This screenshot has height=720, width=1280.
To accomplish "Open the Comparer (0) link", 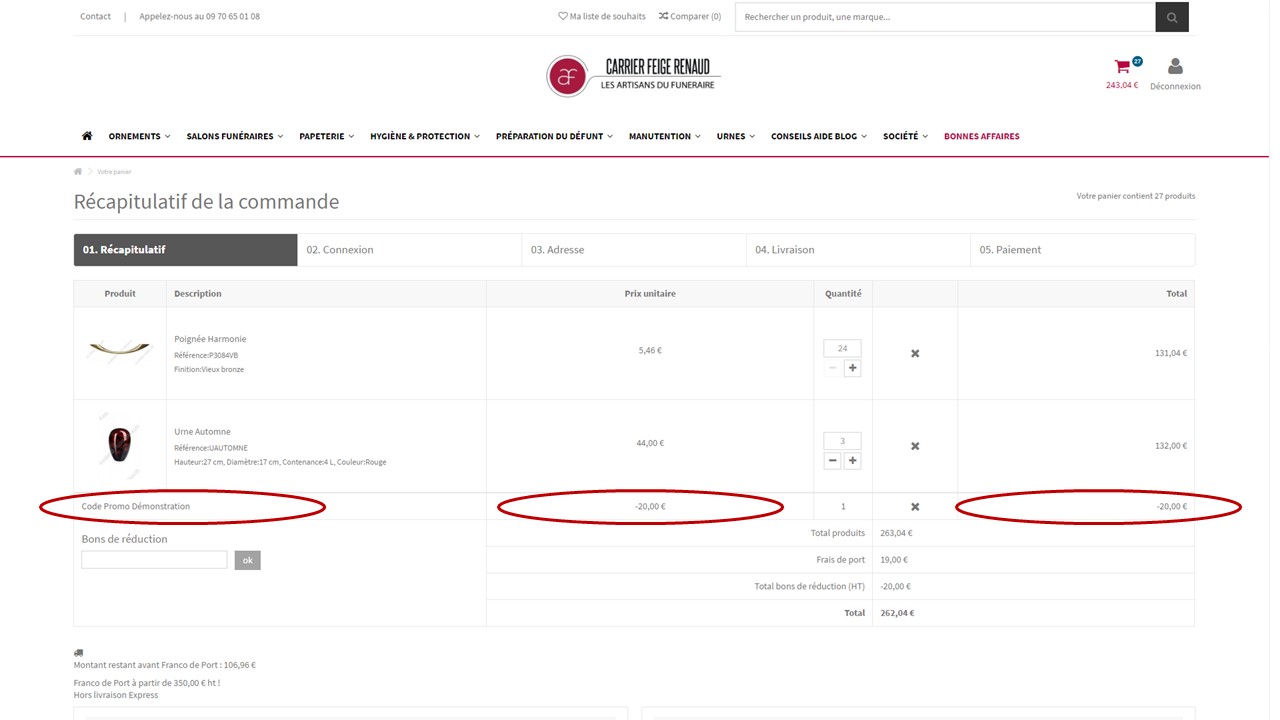I will point(689,16).
